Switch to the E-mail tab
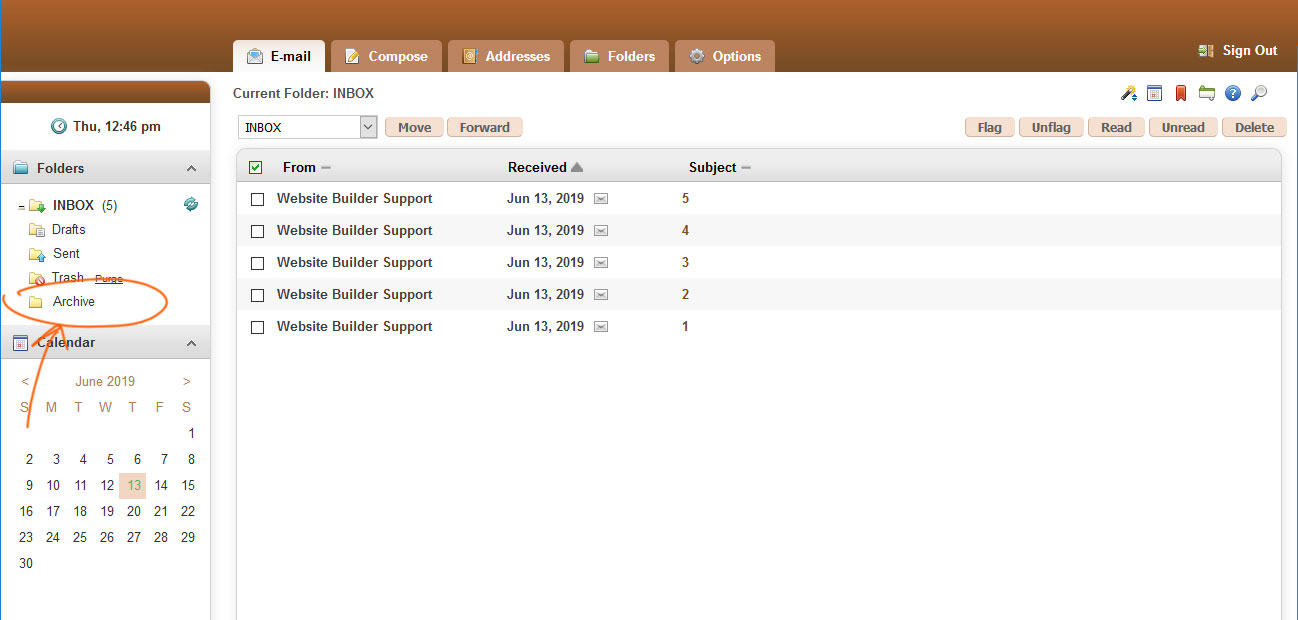Viewport: 1298px width, 620px height. [278, 56]
